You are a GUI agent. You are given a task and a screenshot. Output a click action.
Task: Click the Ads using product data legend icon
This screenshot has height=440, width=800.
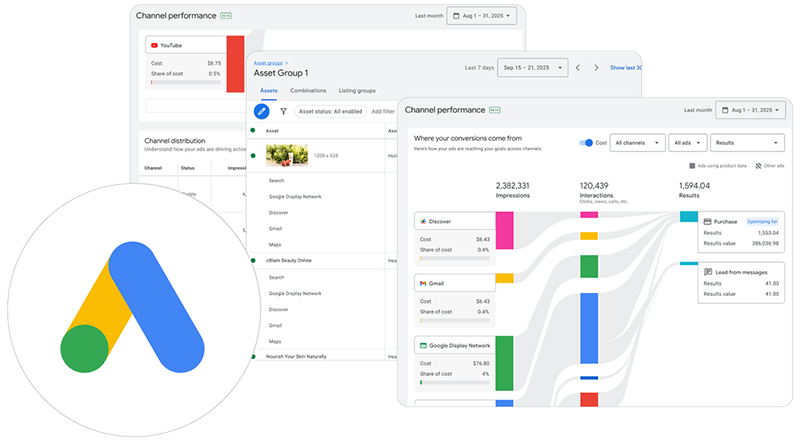tap(692, 166)
